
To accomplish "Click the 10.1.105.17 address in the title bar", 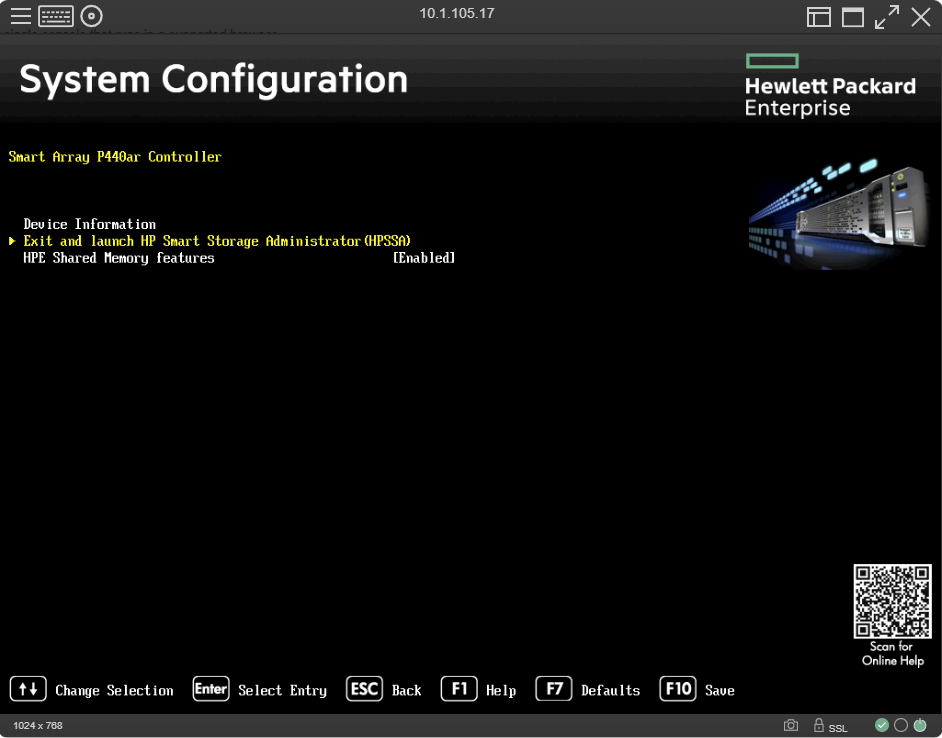I will 457,13.
